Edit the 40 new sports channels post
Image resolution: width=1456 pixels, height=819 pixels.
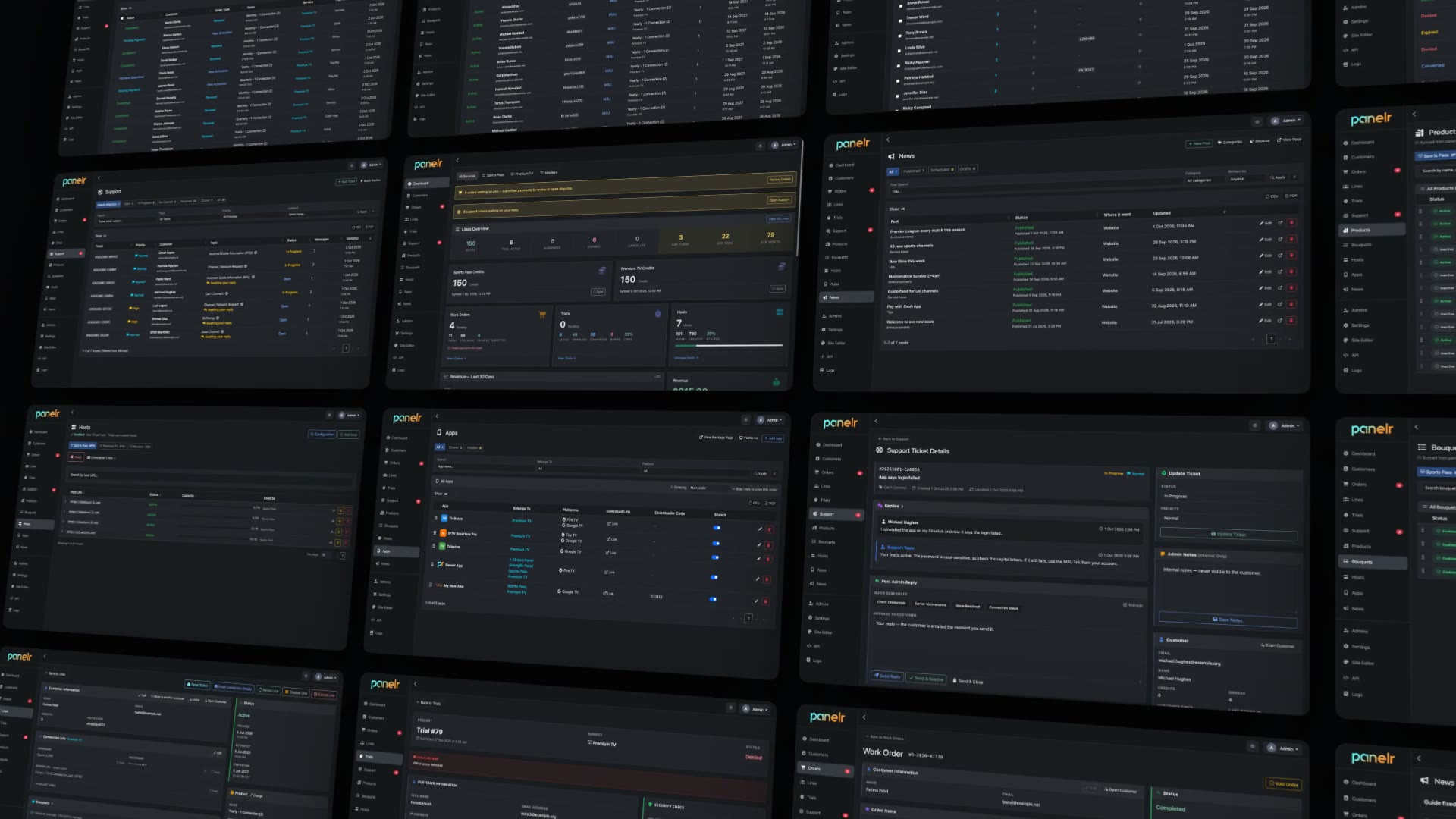[x=1266, y=239]
